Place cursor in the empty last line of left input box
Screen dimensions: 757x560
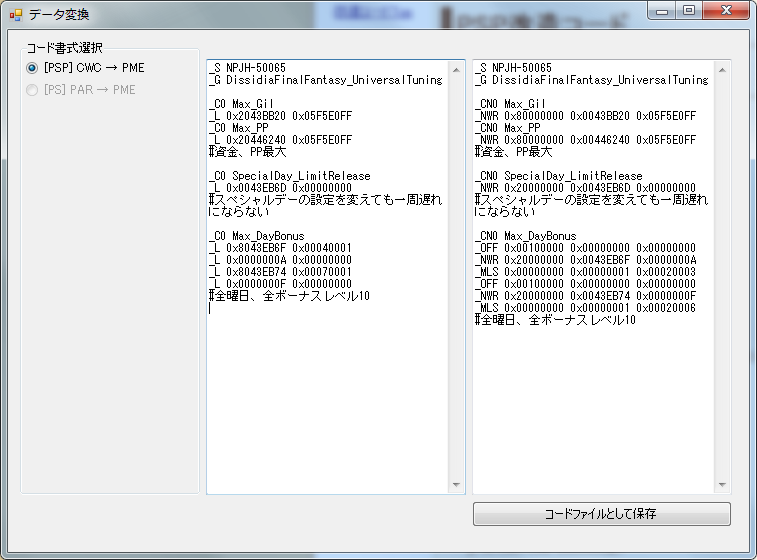coord(328,308)
